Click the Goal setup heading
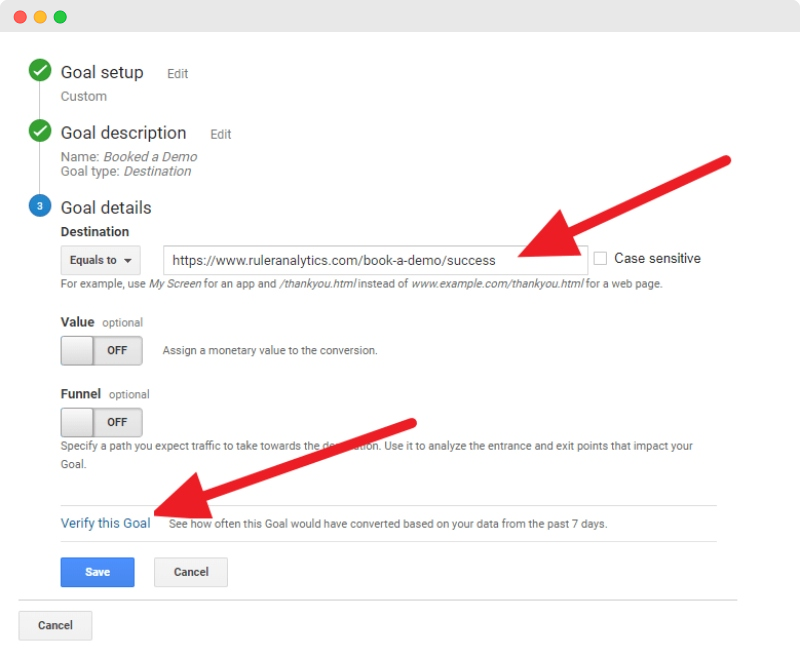The image size is (800, 657). tap(102, 72)
